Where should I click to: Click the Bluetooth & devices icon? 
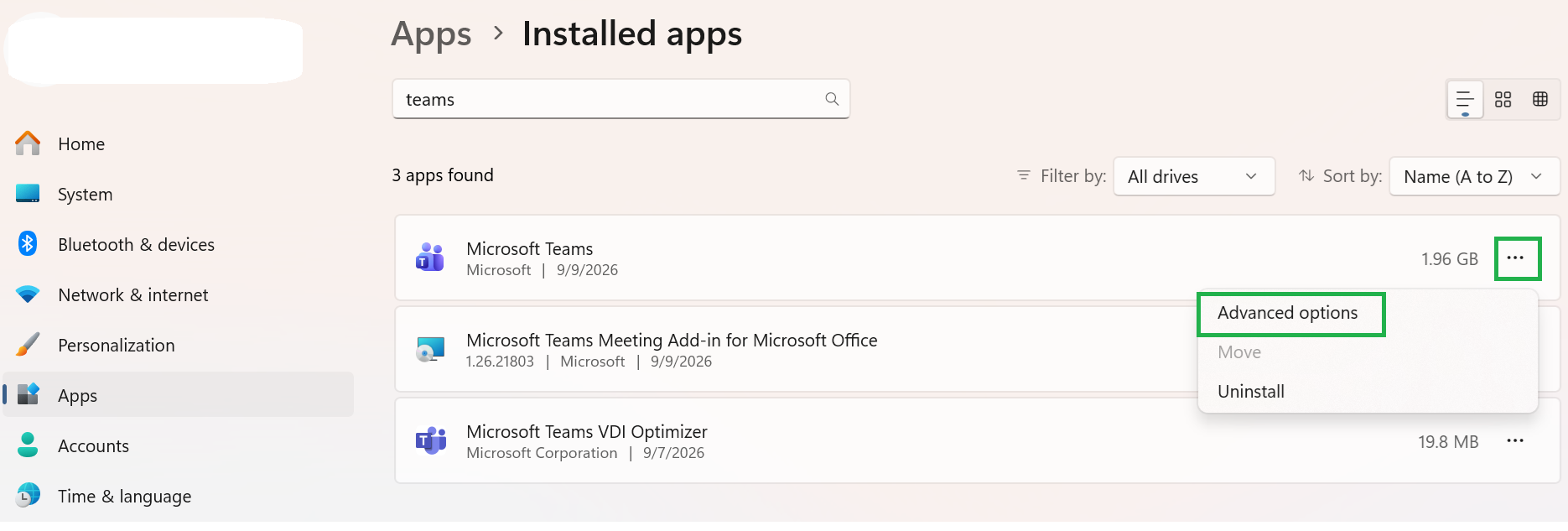(28, 244)
